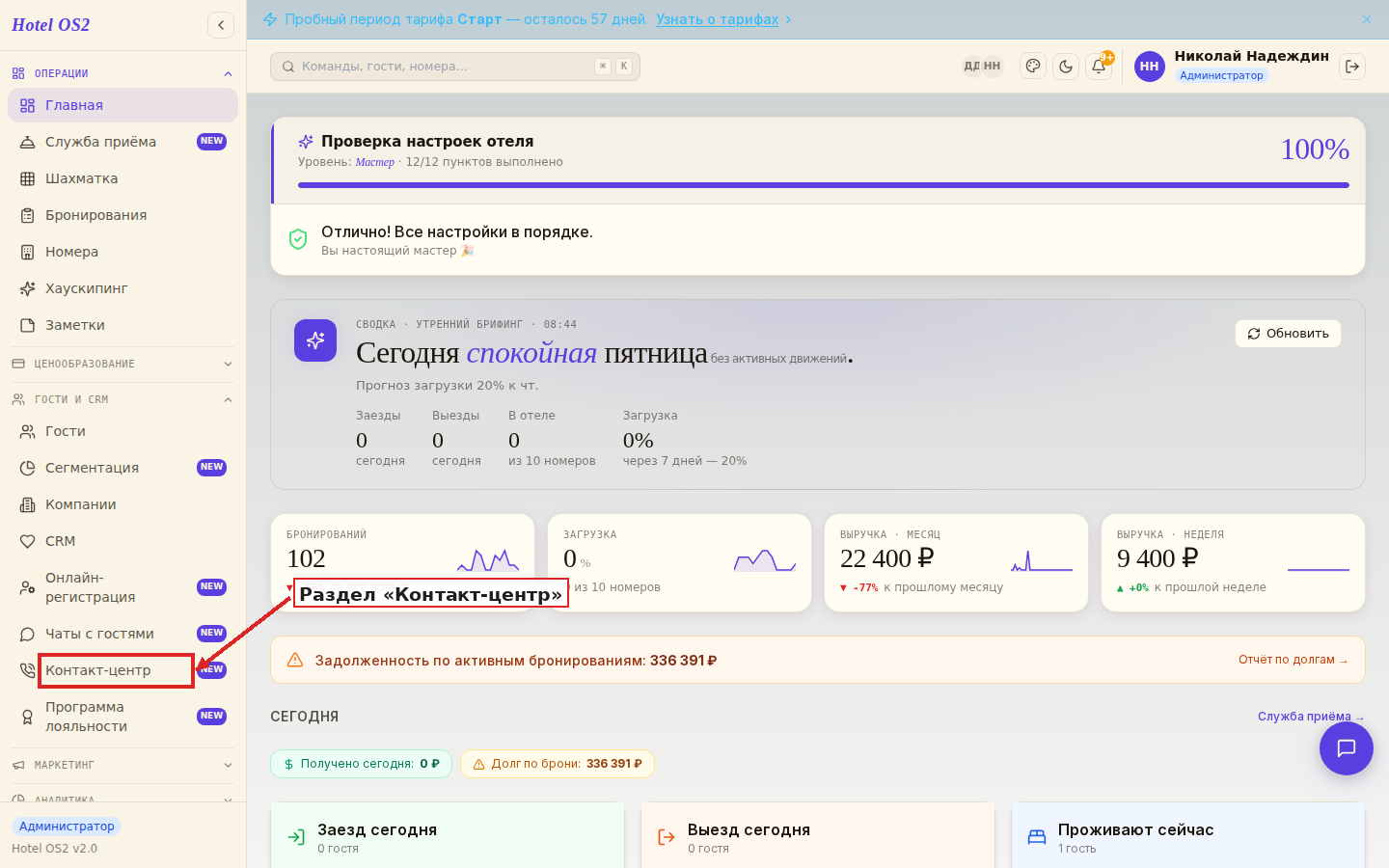The image size is (1389, 868).
Task: Click the command search field
Action: click(455, 67)
